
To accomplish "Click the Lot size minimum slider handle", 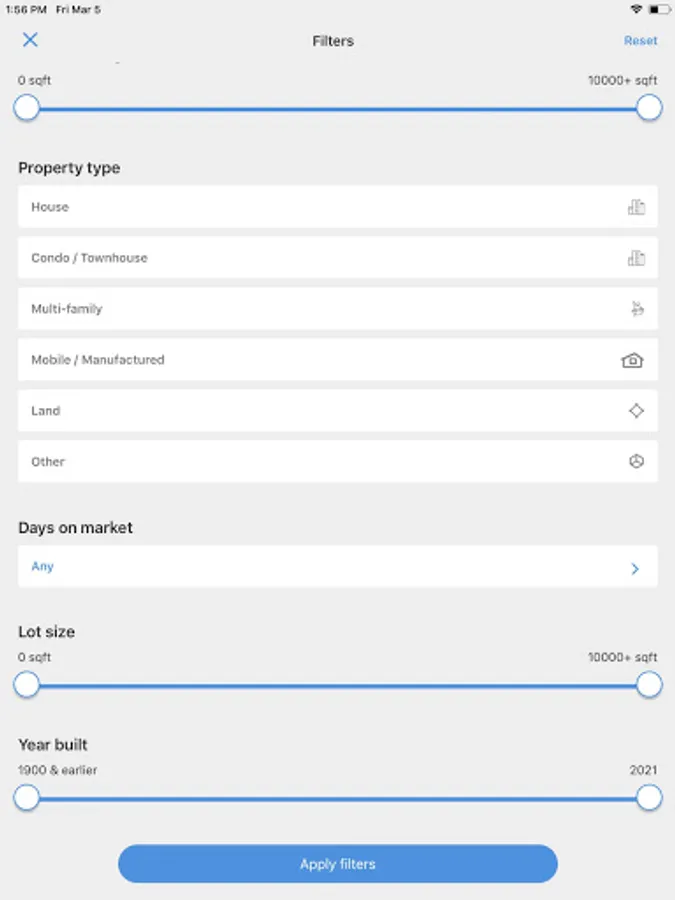I will point(27,685).
